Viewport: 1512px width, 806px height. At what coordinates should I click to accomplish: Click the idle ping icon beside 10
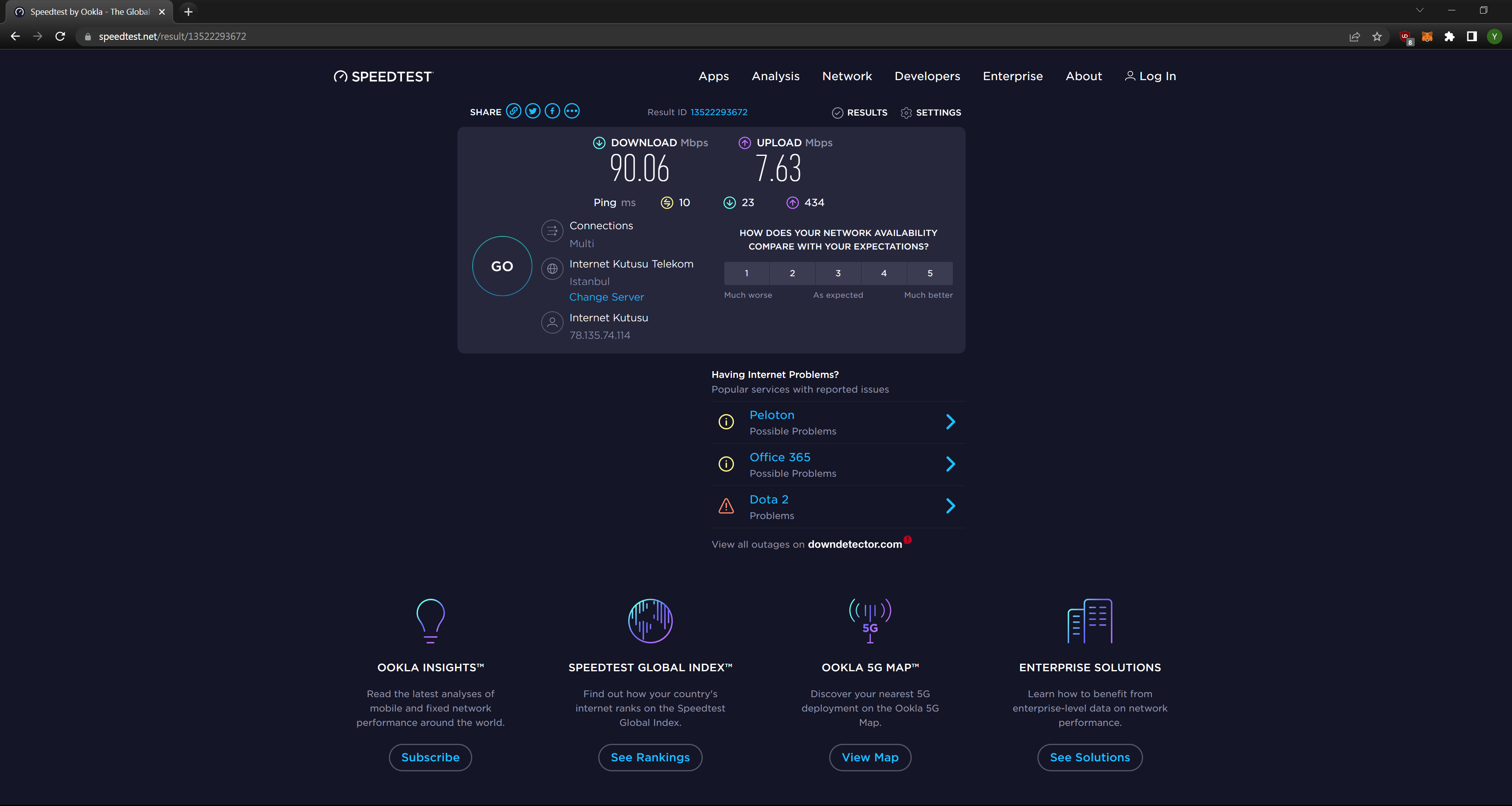tap(667, 202)
